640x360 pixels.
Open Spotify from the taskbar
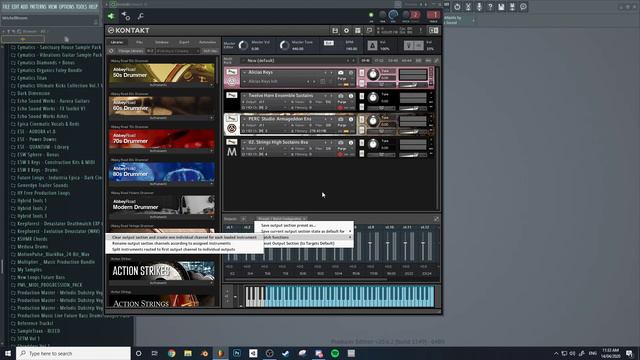[335, 353]
